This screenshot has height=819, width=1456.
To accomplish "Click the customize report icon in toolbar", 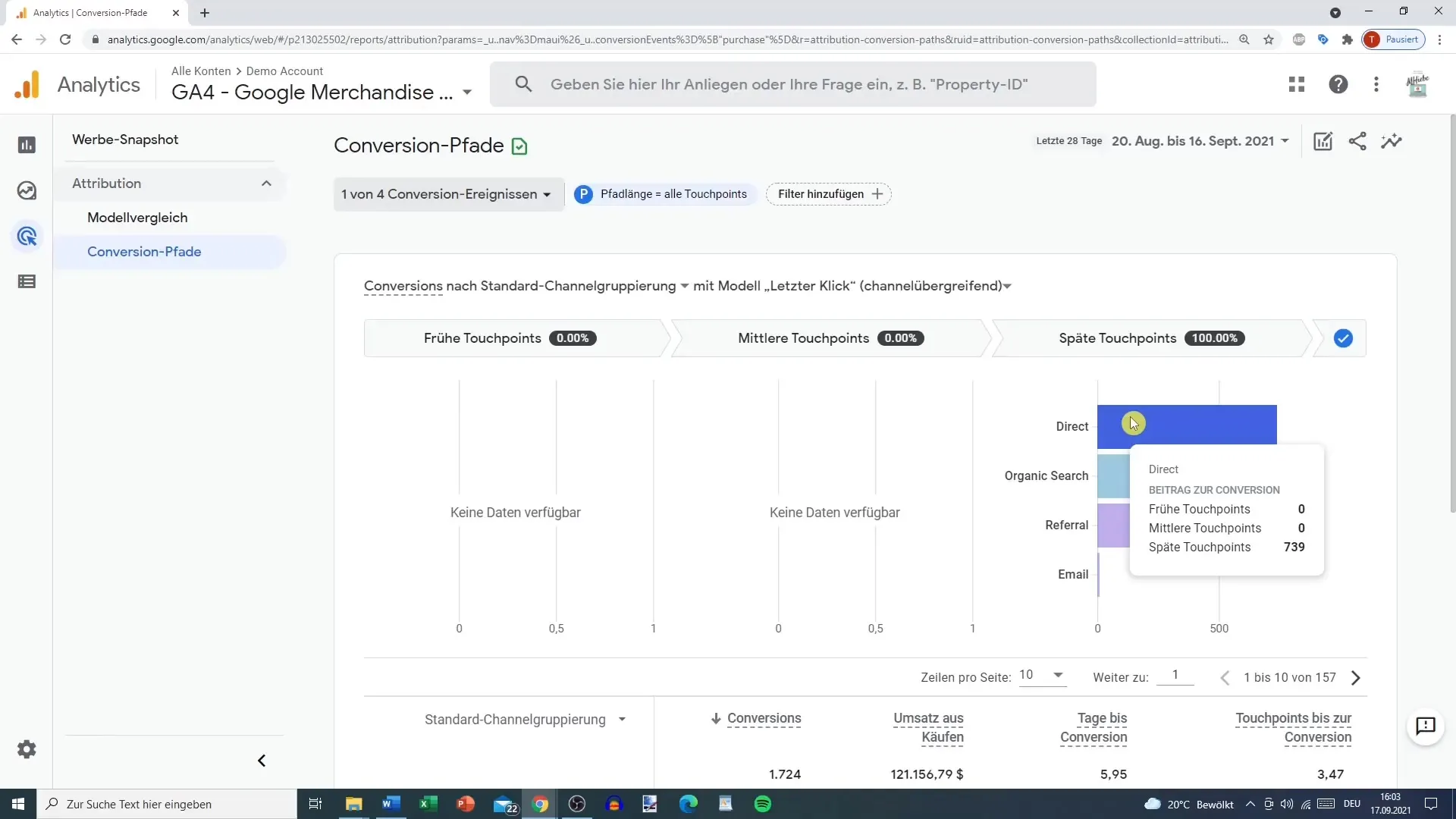I will 1323,140.
